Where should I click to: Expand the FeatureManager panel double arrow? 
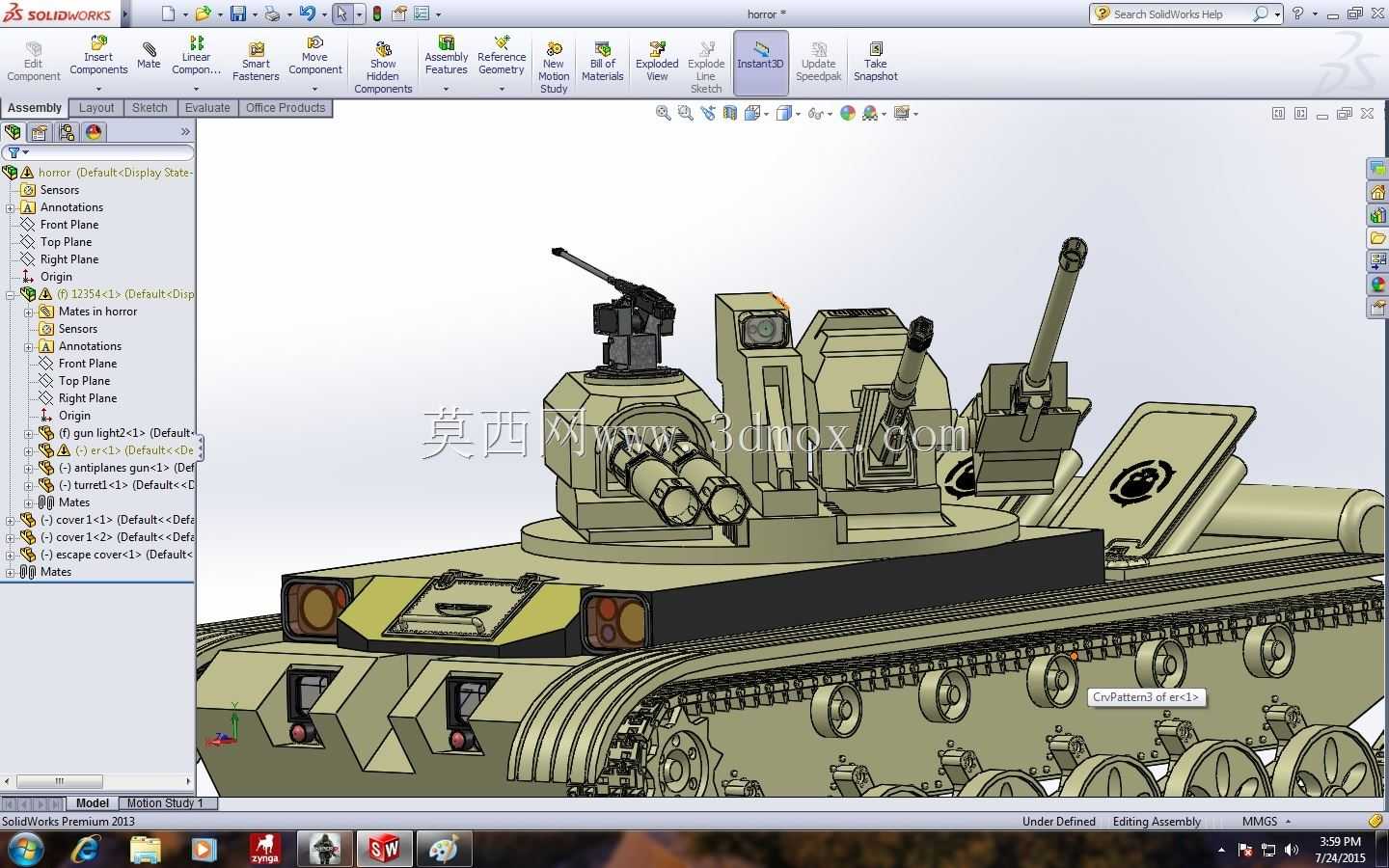tap(185, 132)
